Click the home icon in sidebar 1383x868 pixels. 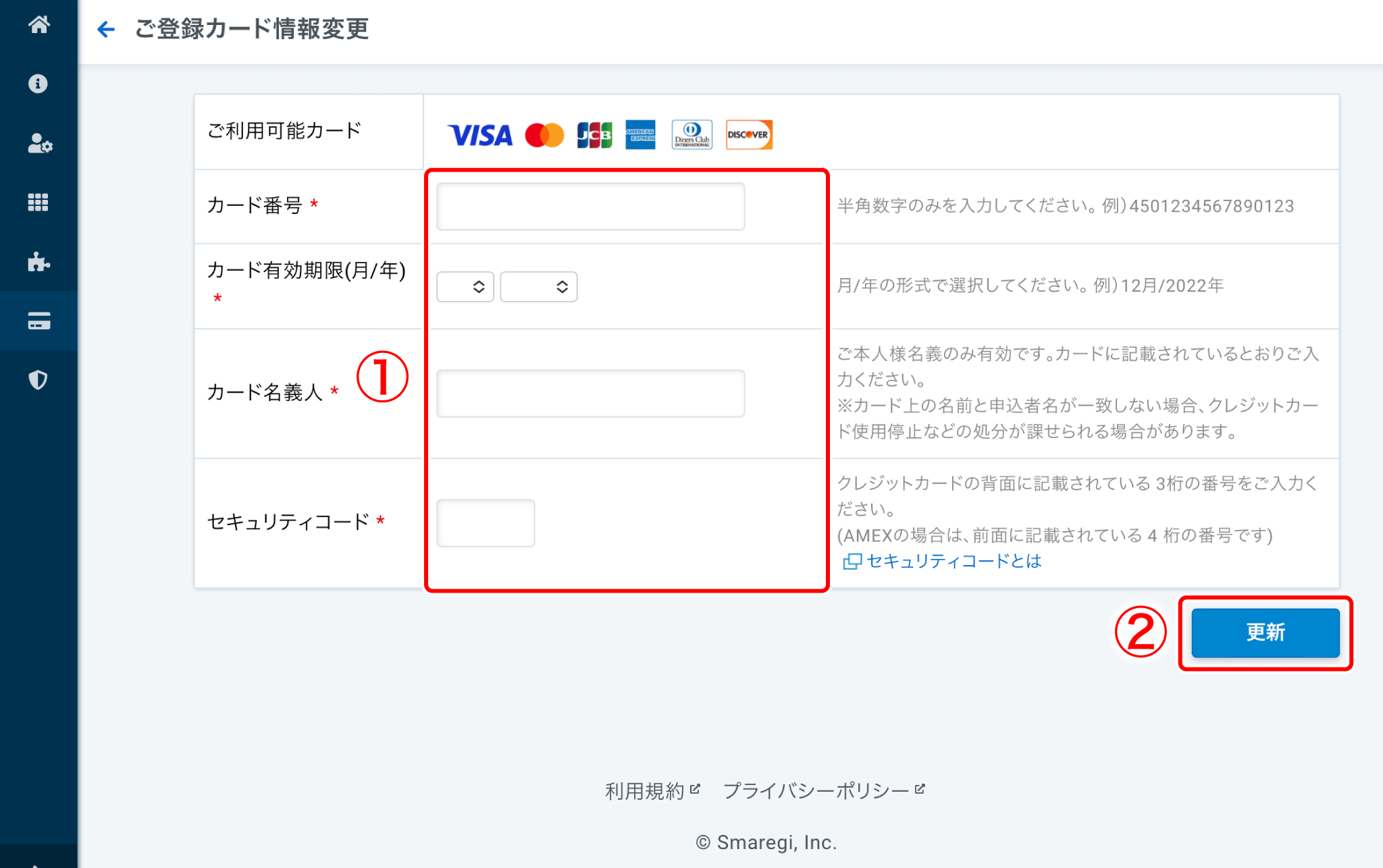38,25
